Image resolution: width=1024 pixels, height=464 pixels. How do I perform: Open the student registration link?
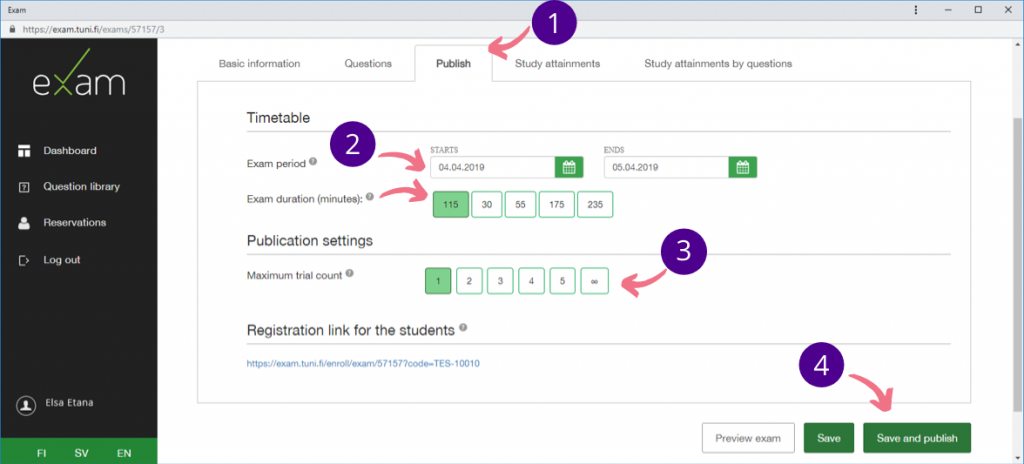tap(363, 363)
